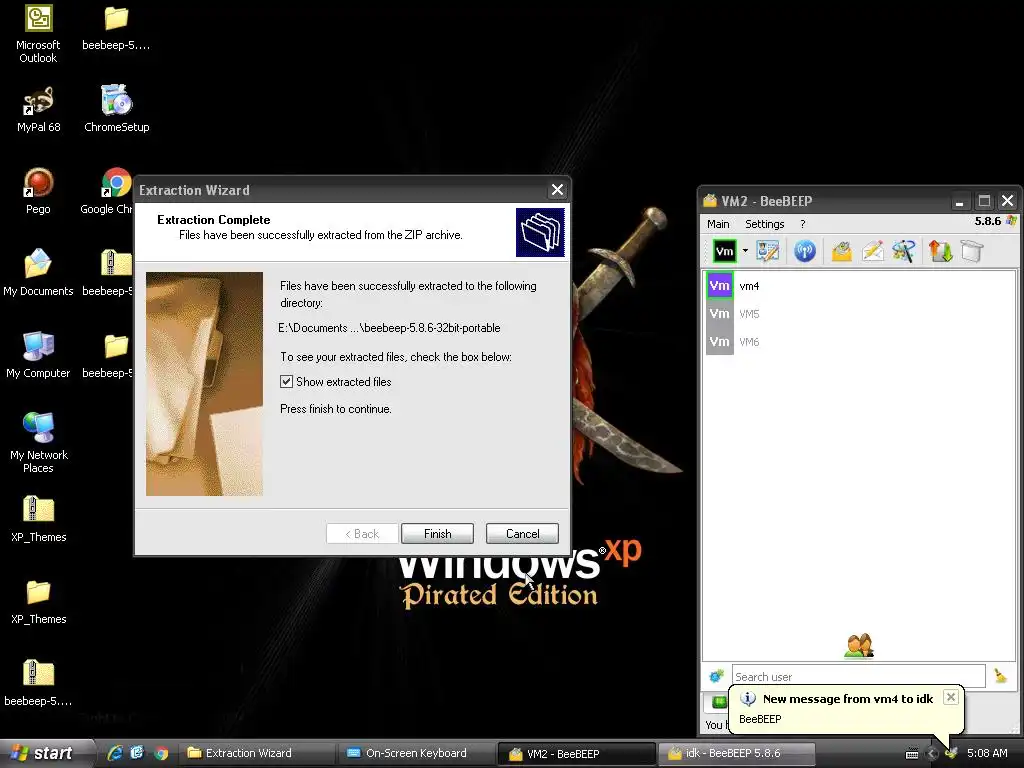This screenshot has width=1024, height=768.
Task: Open the wizard wand tools icon in BeeBEEP
Action: pos(904,251)
